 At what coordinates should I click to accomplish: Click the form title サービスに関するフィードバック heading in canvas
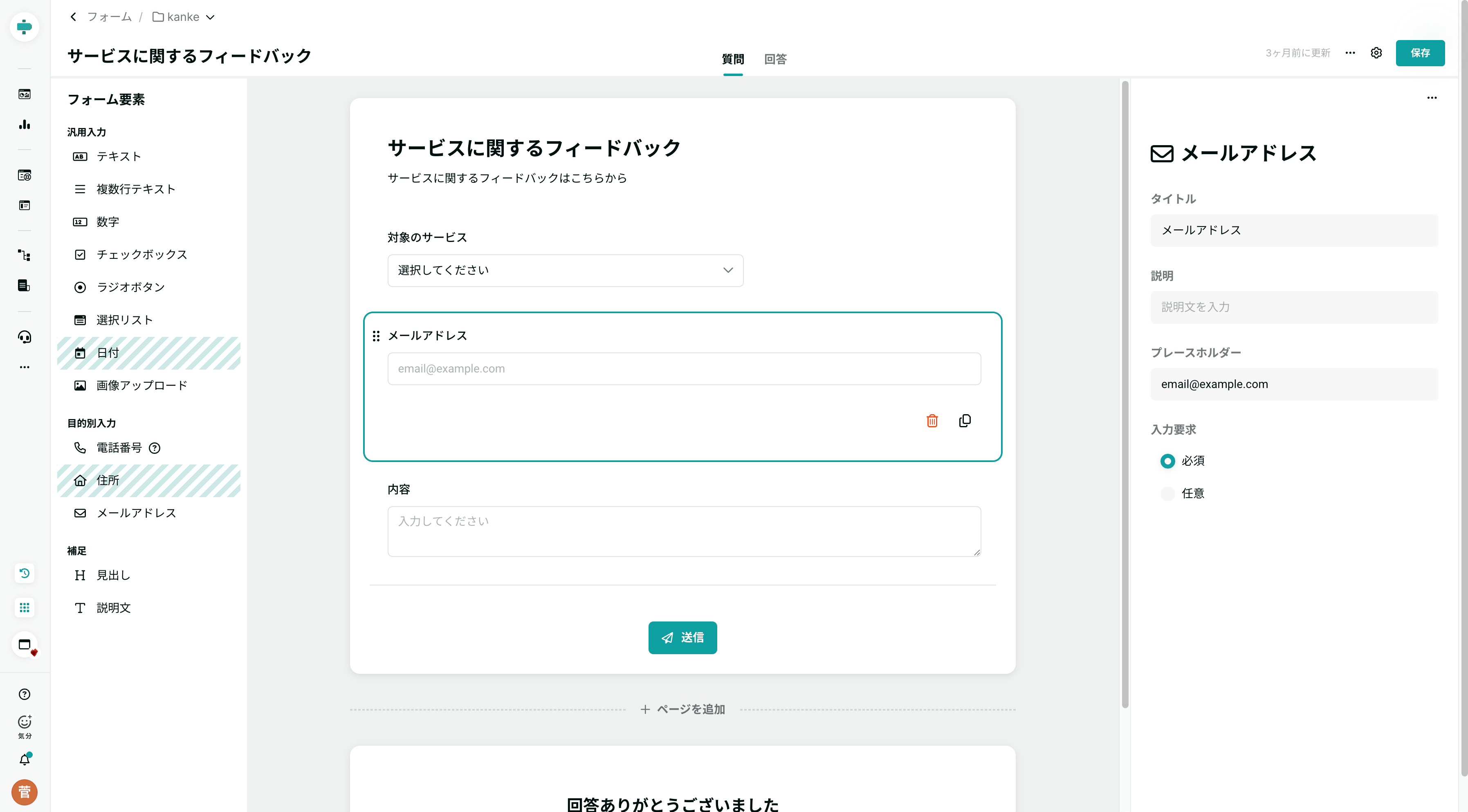[x=534, y=148]
